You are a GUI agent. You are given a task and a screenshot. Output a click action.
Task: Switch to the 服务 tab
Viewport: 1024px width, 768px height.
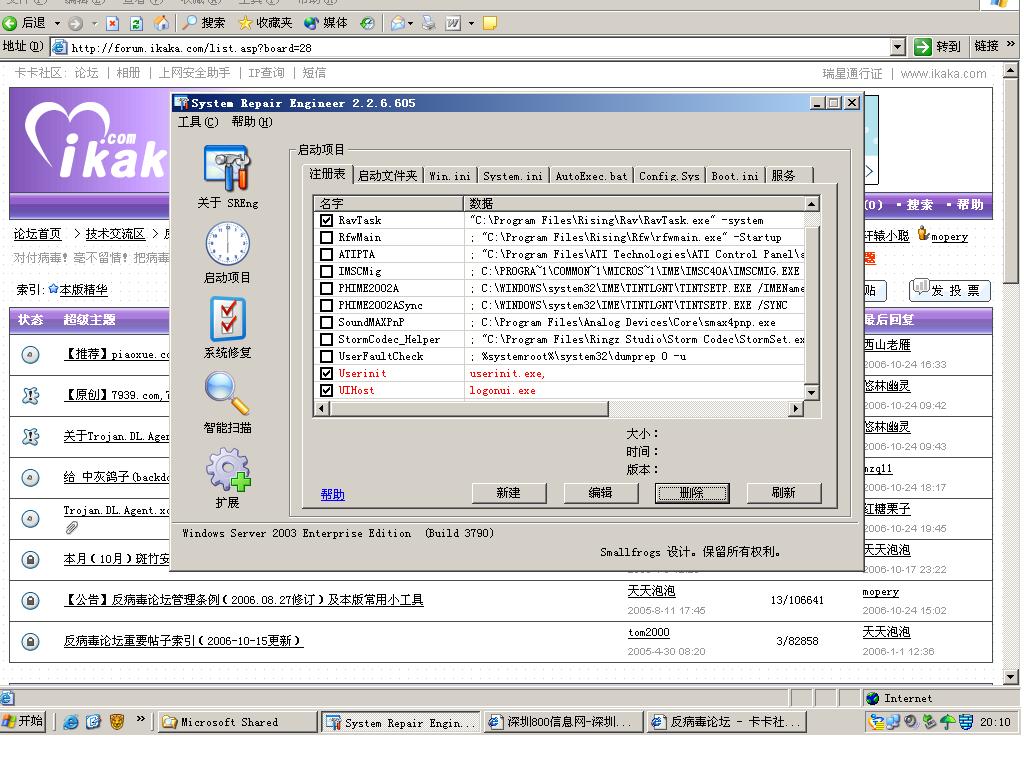click(x=788, y=176)
